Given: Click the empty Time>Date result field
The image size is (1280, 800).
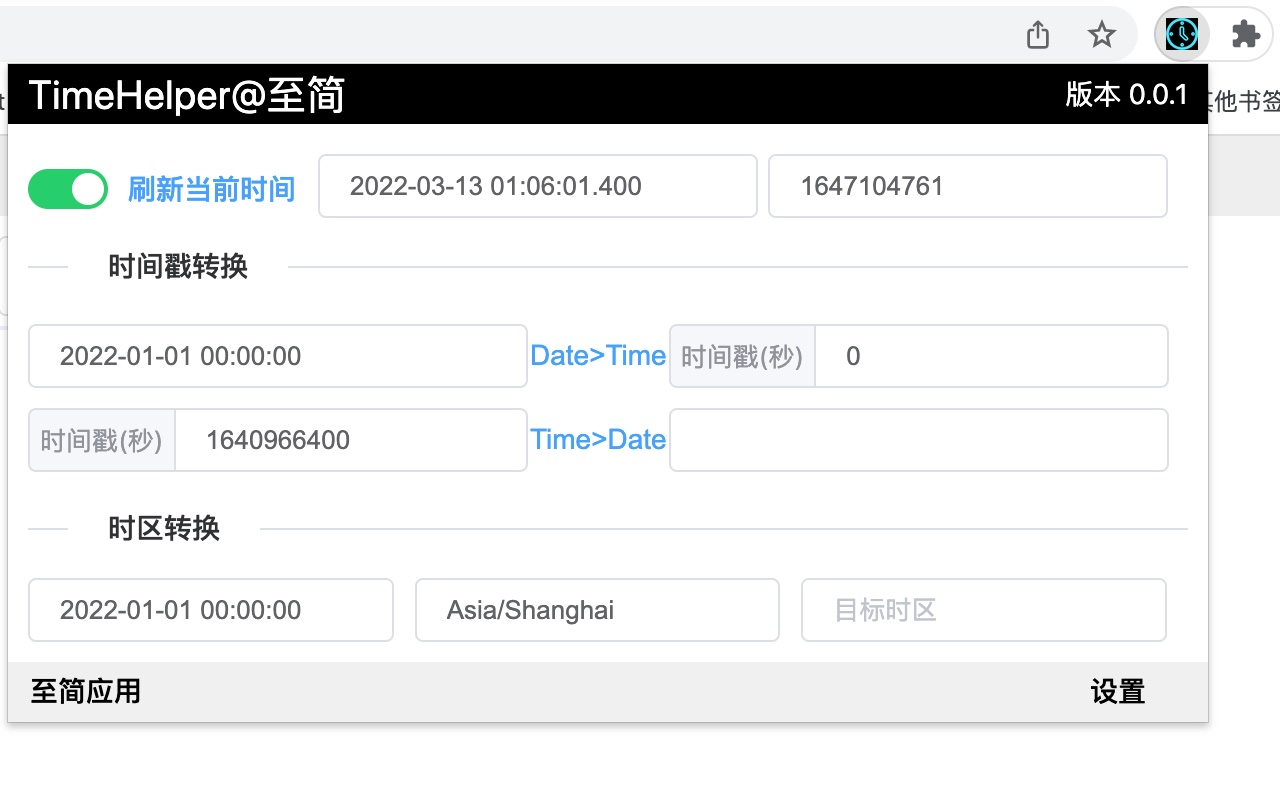Looking at the screenshot, I should click(x=918, y=440).
